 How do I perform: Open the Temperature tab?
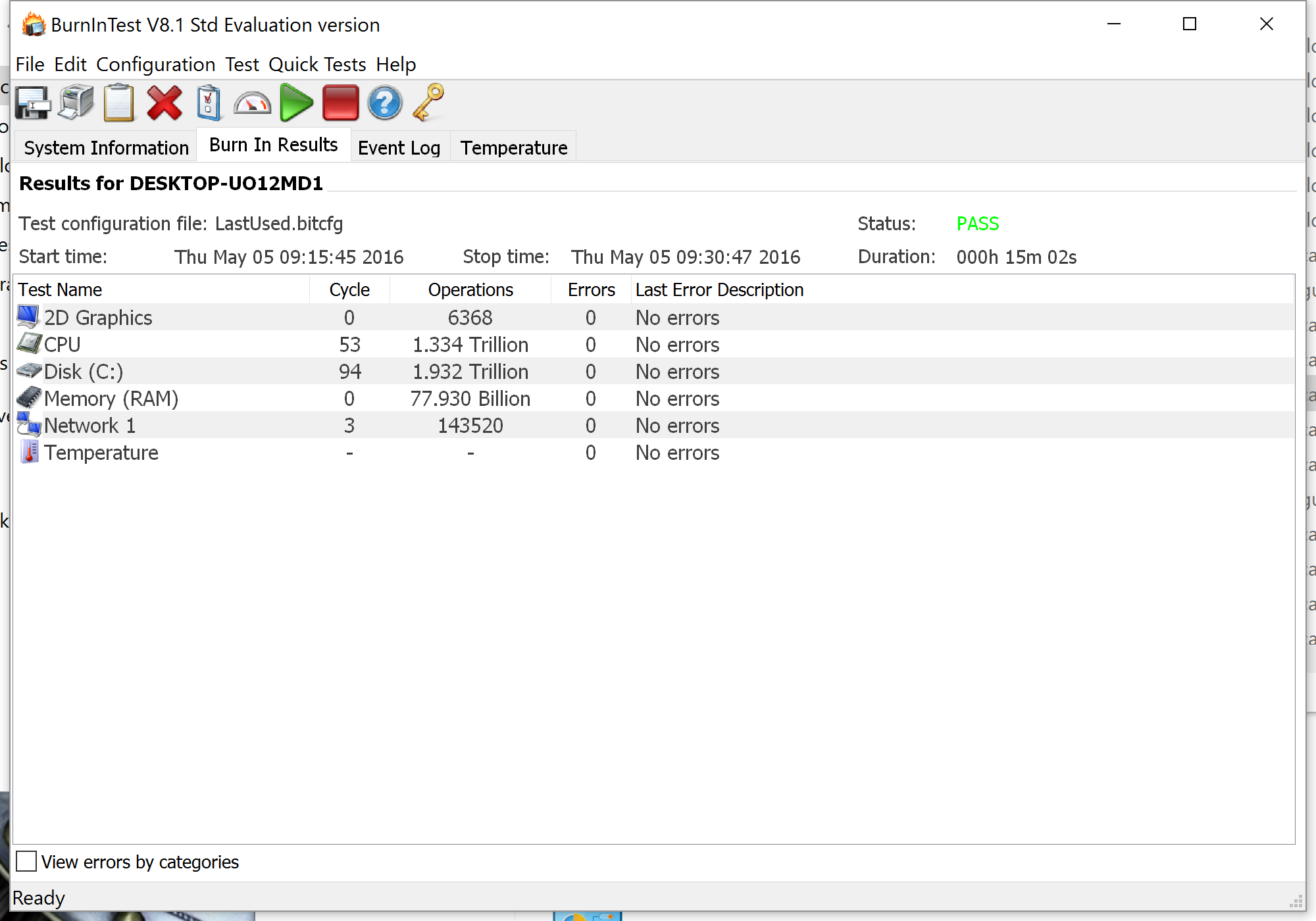point(513,148)
